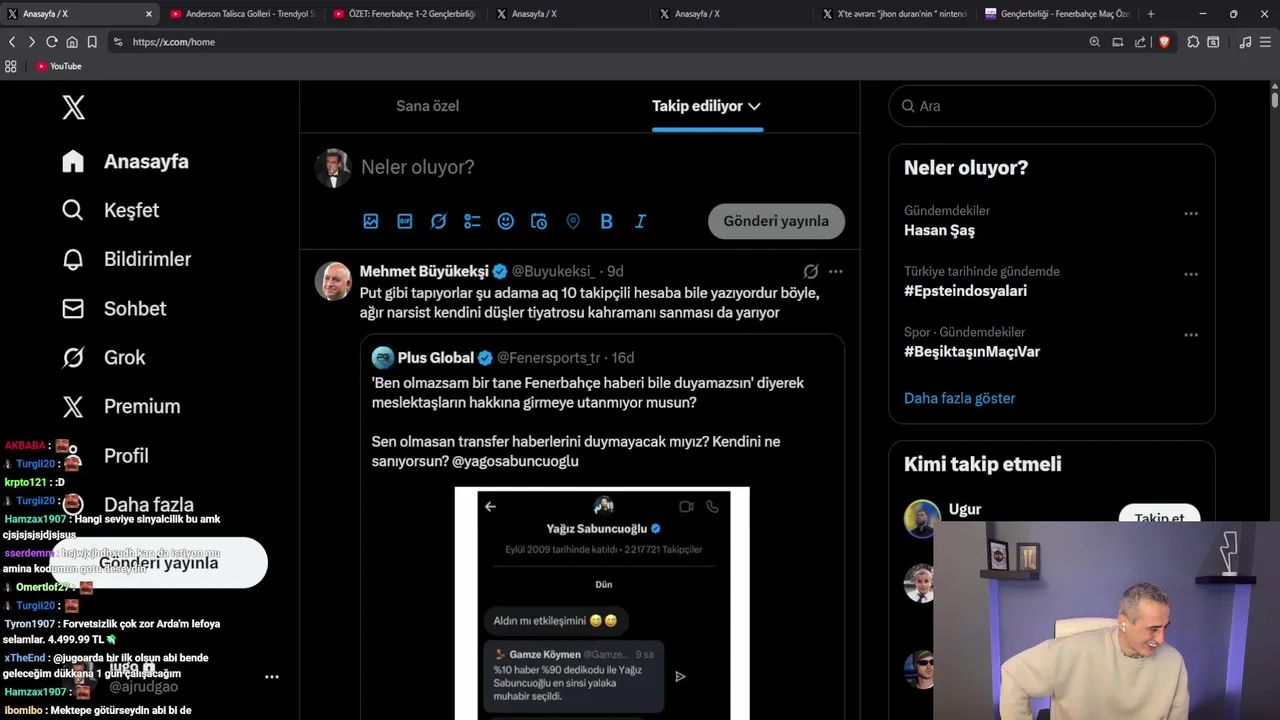Reload the page
Image resolution: width=1280 pixels, height=720 pixels.
(x=51, y=42)
